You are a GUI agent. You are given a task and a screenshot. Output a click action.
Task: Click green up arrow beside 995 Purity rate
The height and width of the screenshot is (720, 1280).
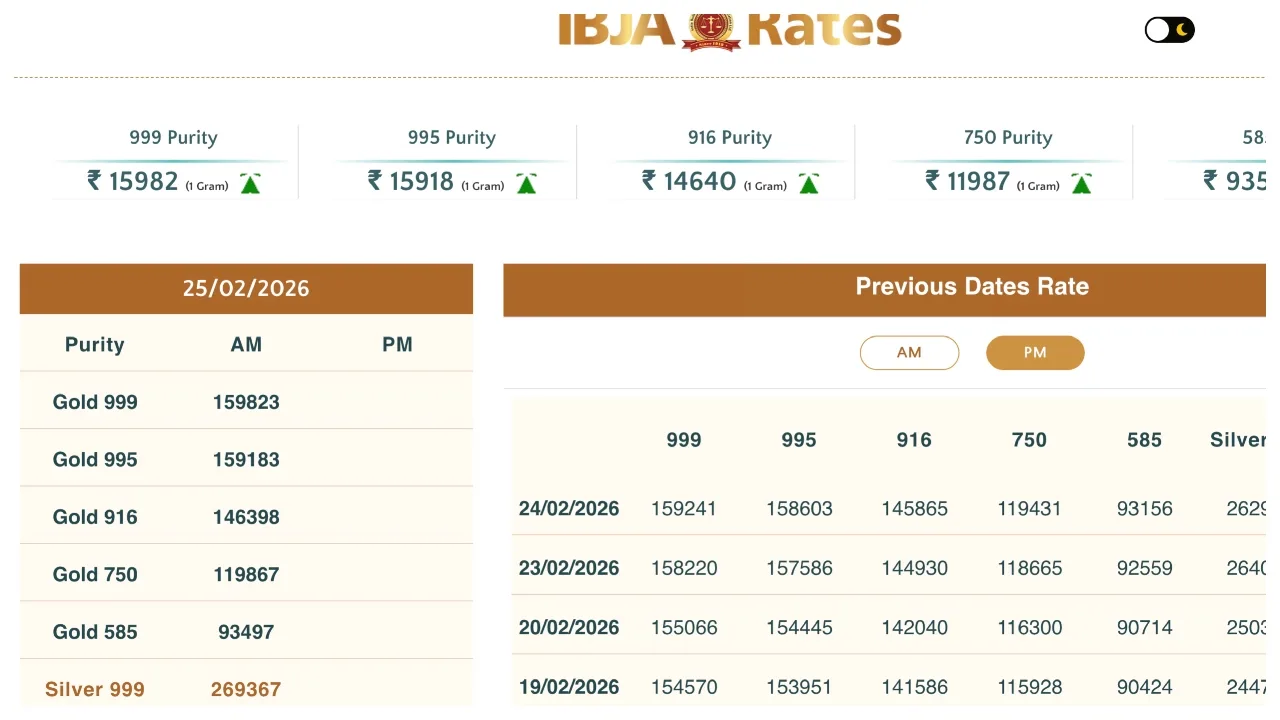(x=526, y=184)
